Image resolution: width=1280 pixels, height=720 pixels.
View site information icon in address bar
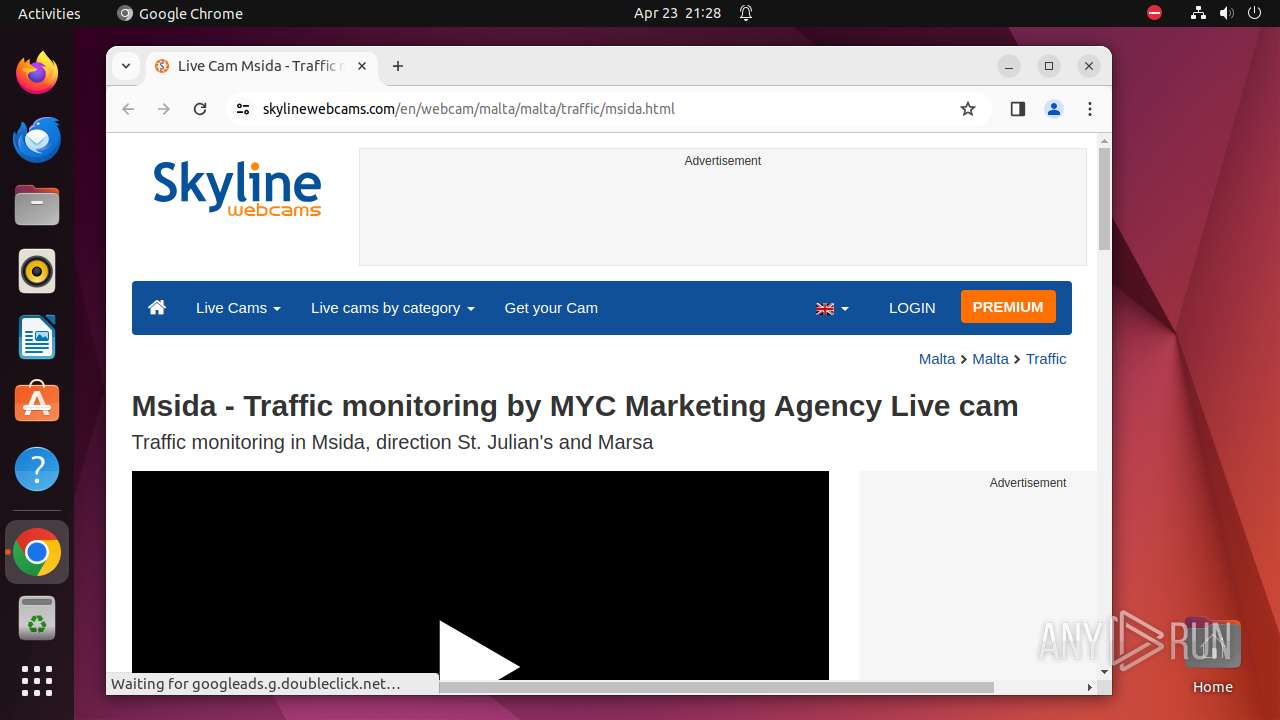tap(242, 109)
